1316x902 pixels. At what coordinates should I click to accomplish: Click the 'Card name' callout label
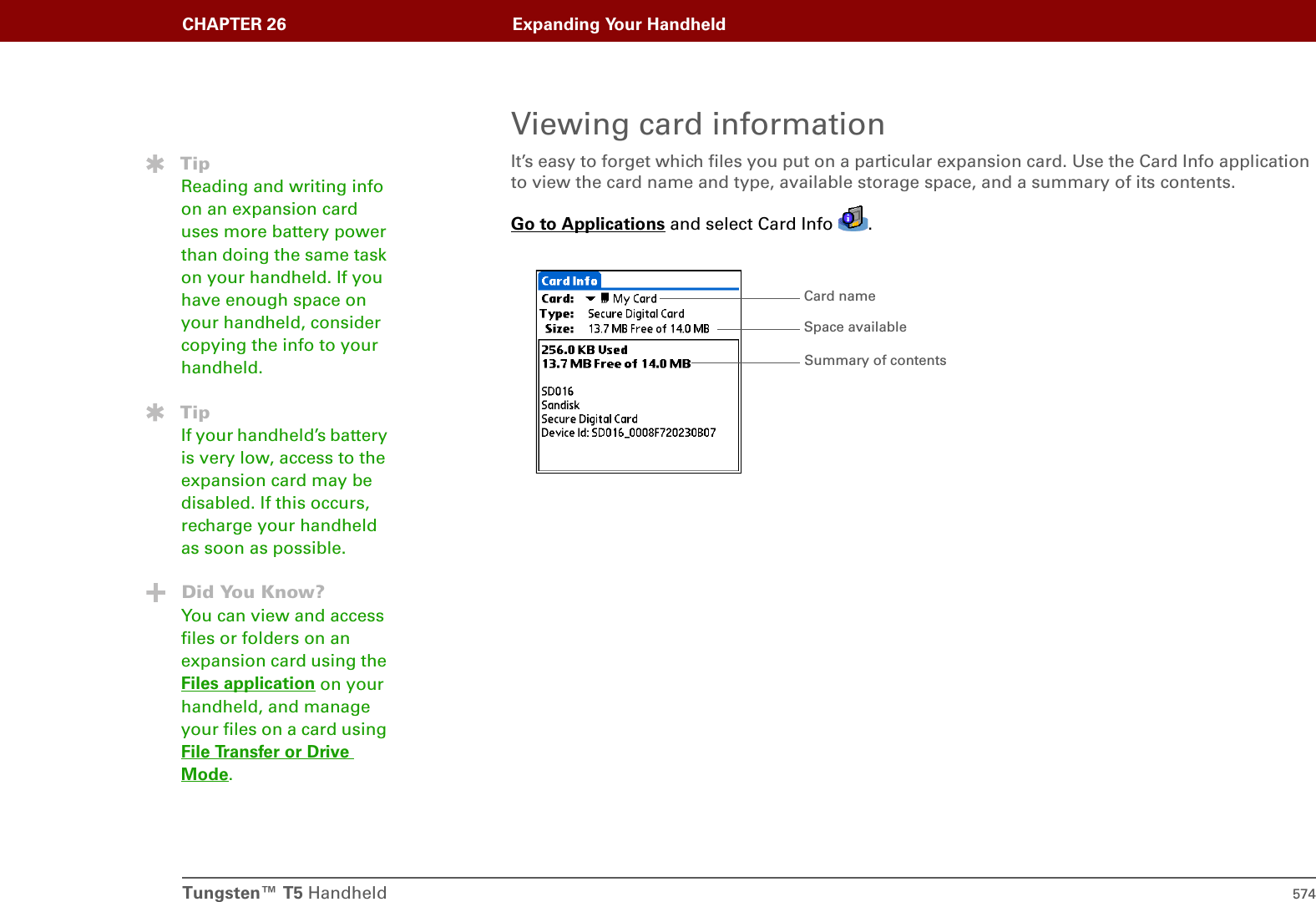[839, 296]
